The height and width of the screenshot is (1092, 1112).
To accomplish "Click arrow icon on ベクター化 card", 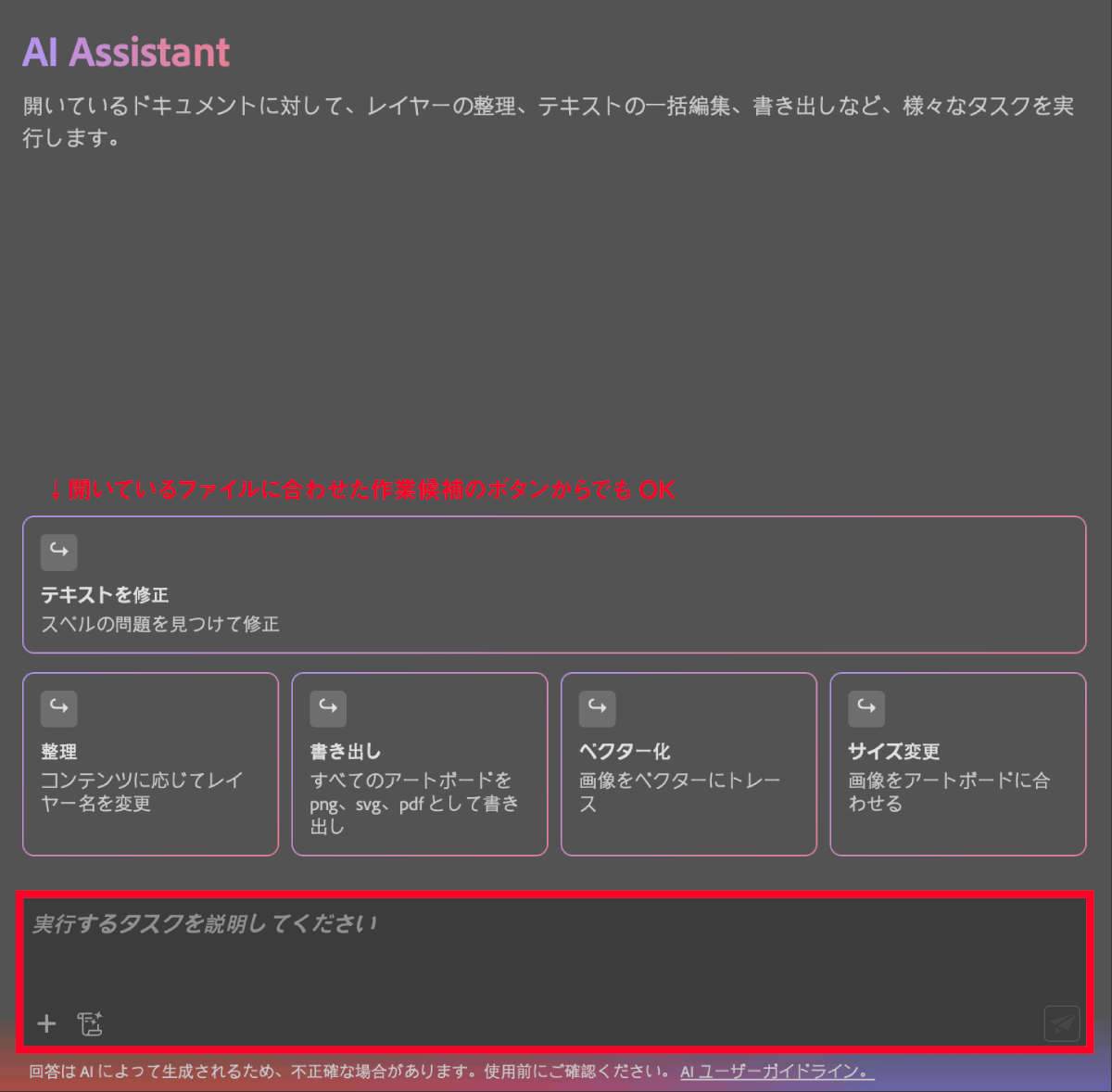I will coord(598,708).
